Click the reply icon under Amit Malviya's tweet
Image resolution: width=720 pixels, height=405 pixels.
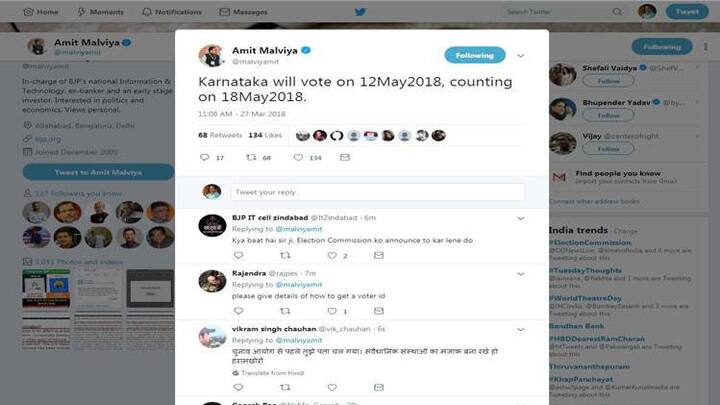[205, 158]
